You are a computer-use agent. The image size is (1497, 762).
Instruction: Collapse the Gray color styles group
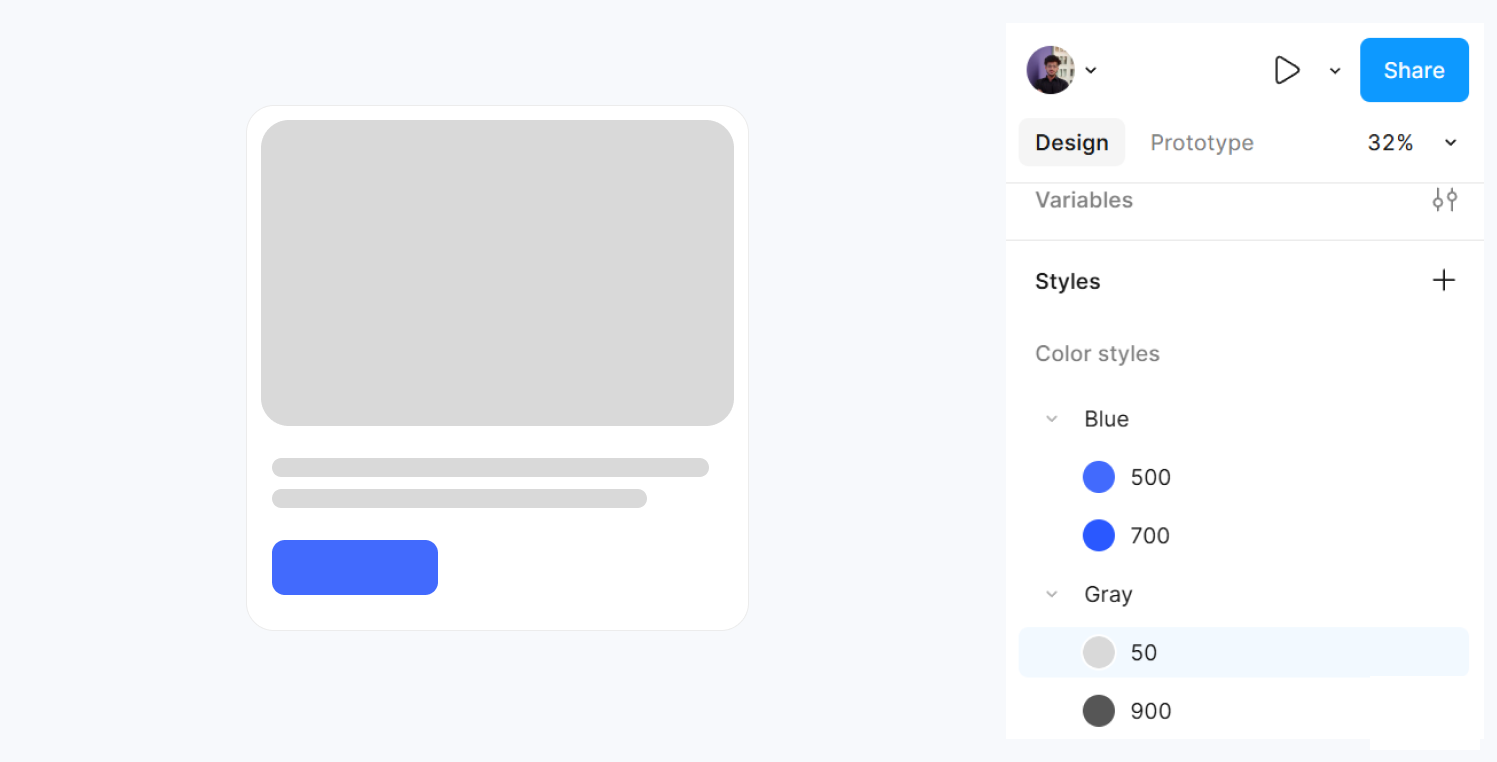point(1051,594)
